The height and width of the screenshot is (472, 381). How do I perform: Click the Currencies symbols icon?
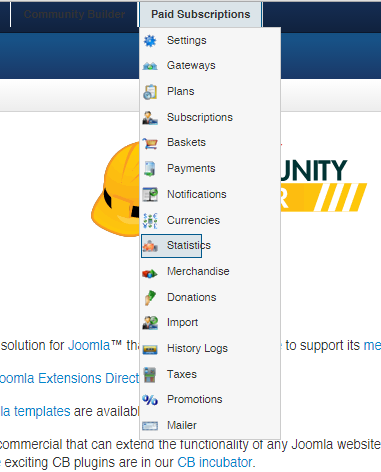click(x=150, y=220)
